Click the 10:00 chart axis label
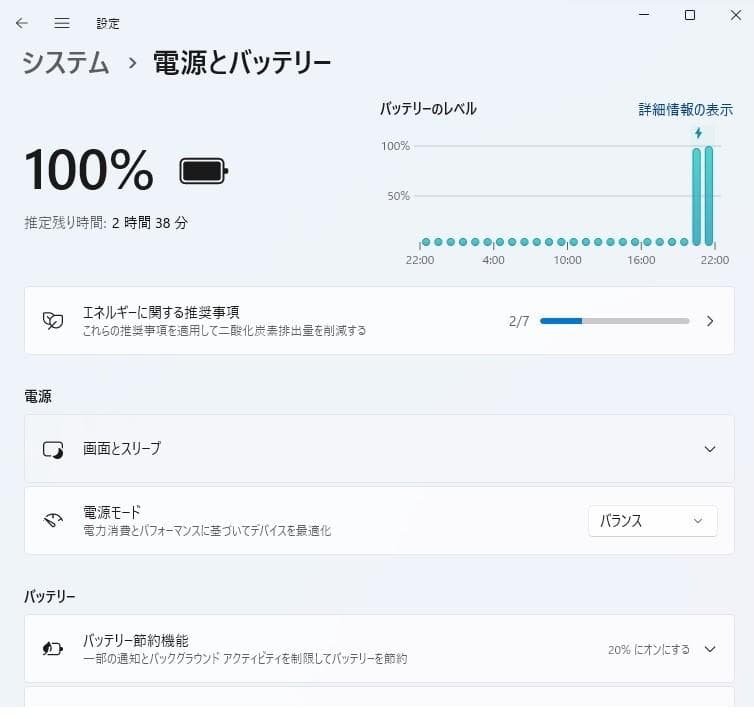Viewport: 754px width, 719px height. [x=567, y=260]
